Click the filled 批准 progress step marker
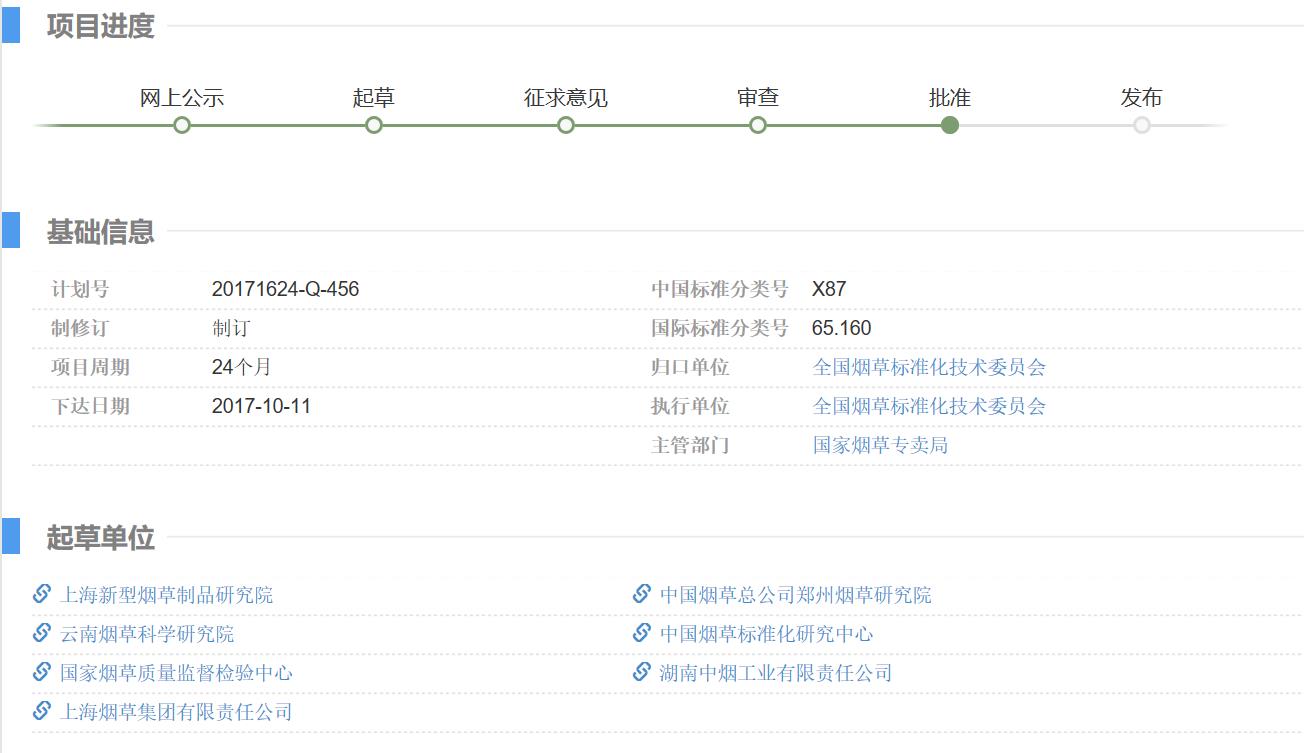1304x753 pixels. 950,125
